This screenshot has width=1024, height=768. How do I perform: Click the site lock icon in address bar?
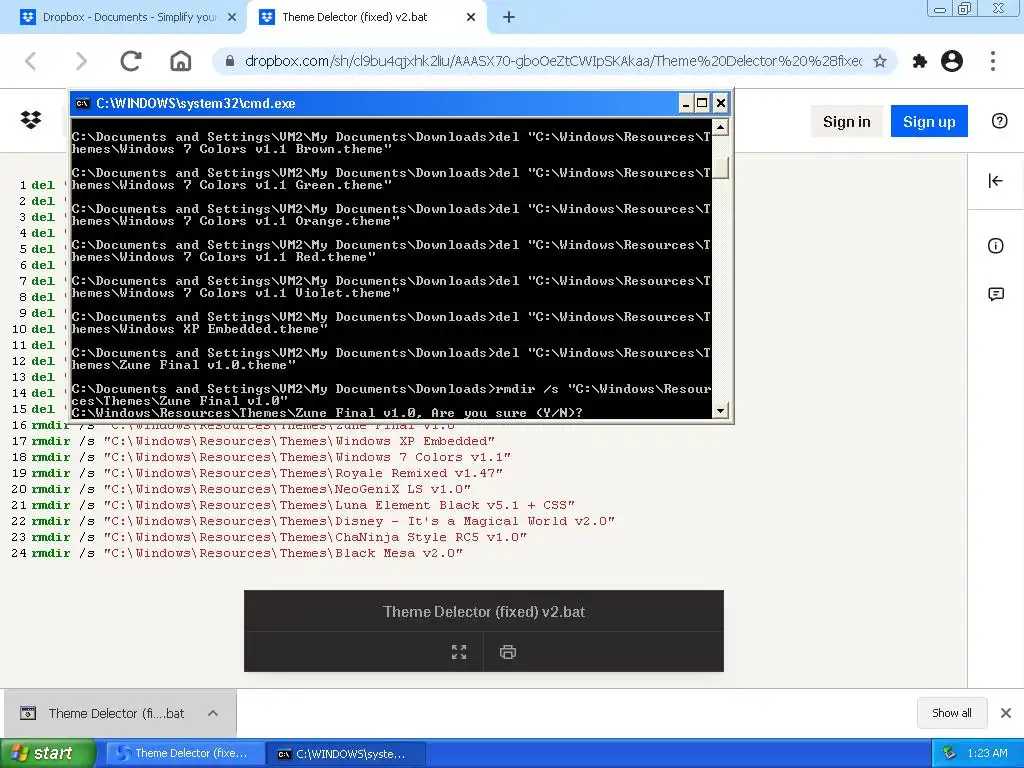(x=229, y=61)
